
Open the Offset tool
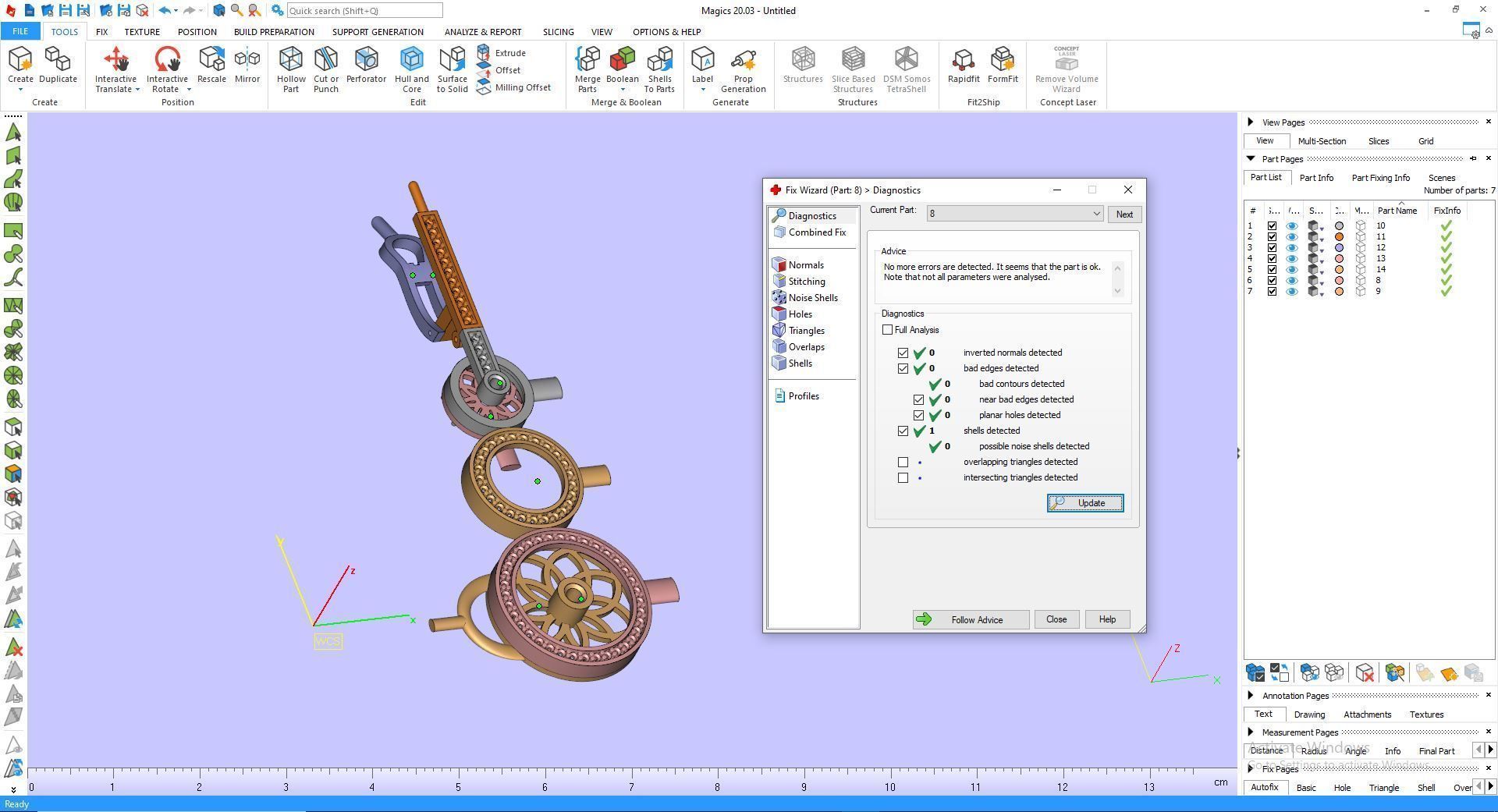point(499,70)
